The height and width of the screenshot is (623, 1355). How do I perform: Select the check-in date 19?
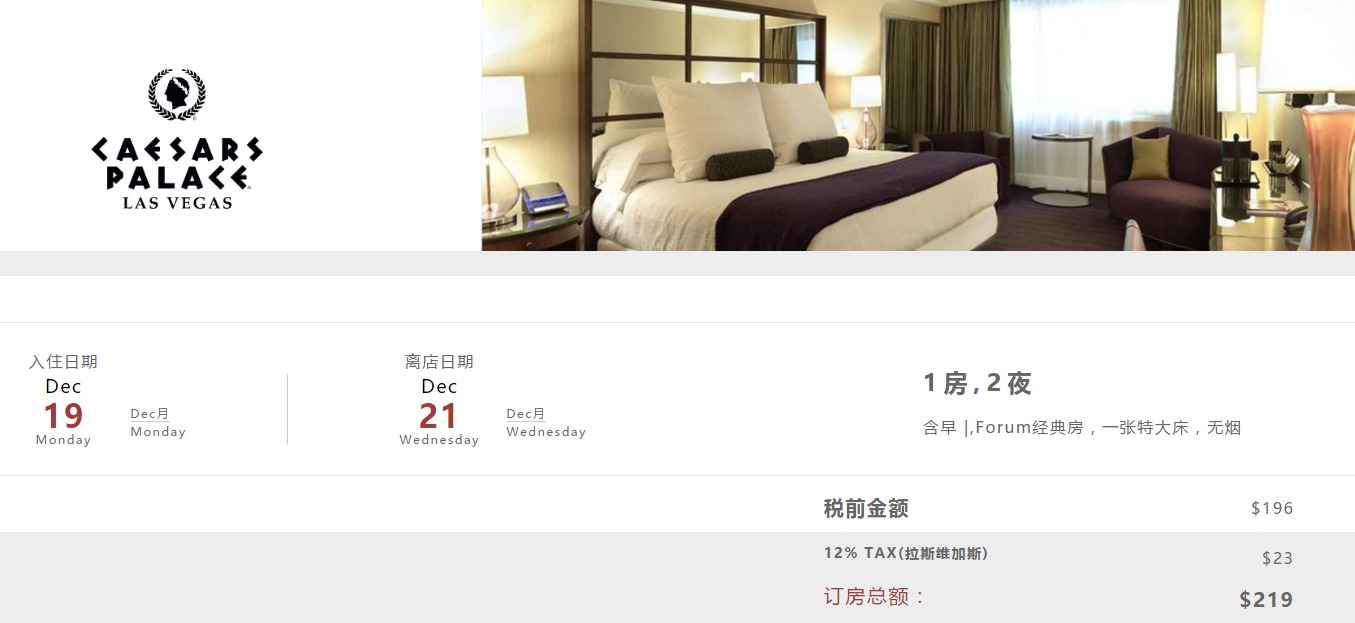tap(63, 416)
